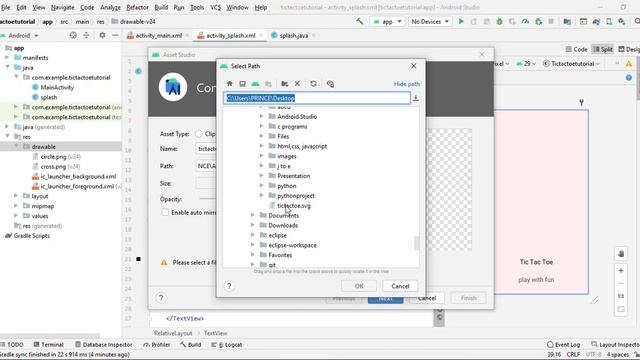Open the Database Inspector tool window
640x360 pixels.
104,344
